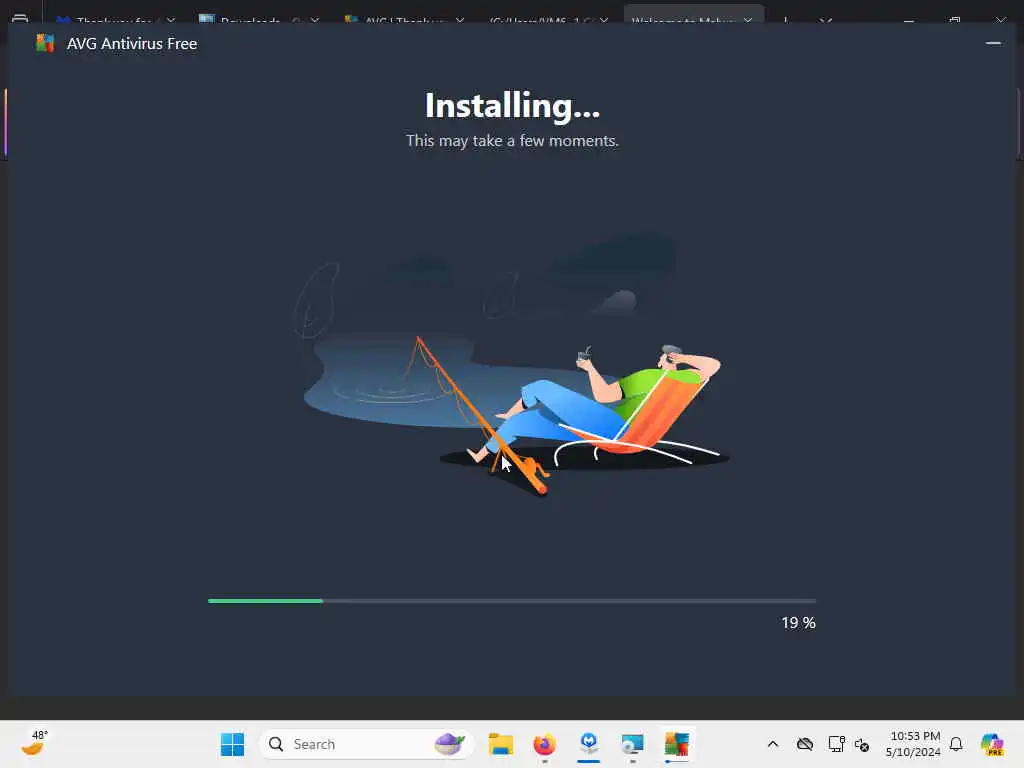The width and height of the screenshot is (1024, 768).
Task: Click the AVG installer taskbar icon
Action: coord(677,744)
